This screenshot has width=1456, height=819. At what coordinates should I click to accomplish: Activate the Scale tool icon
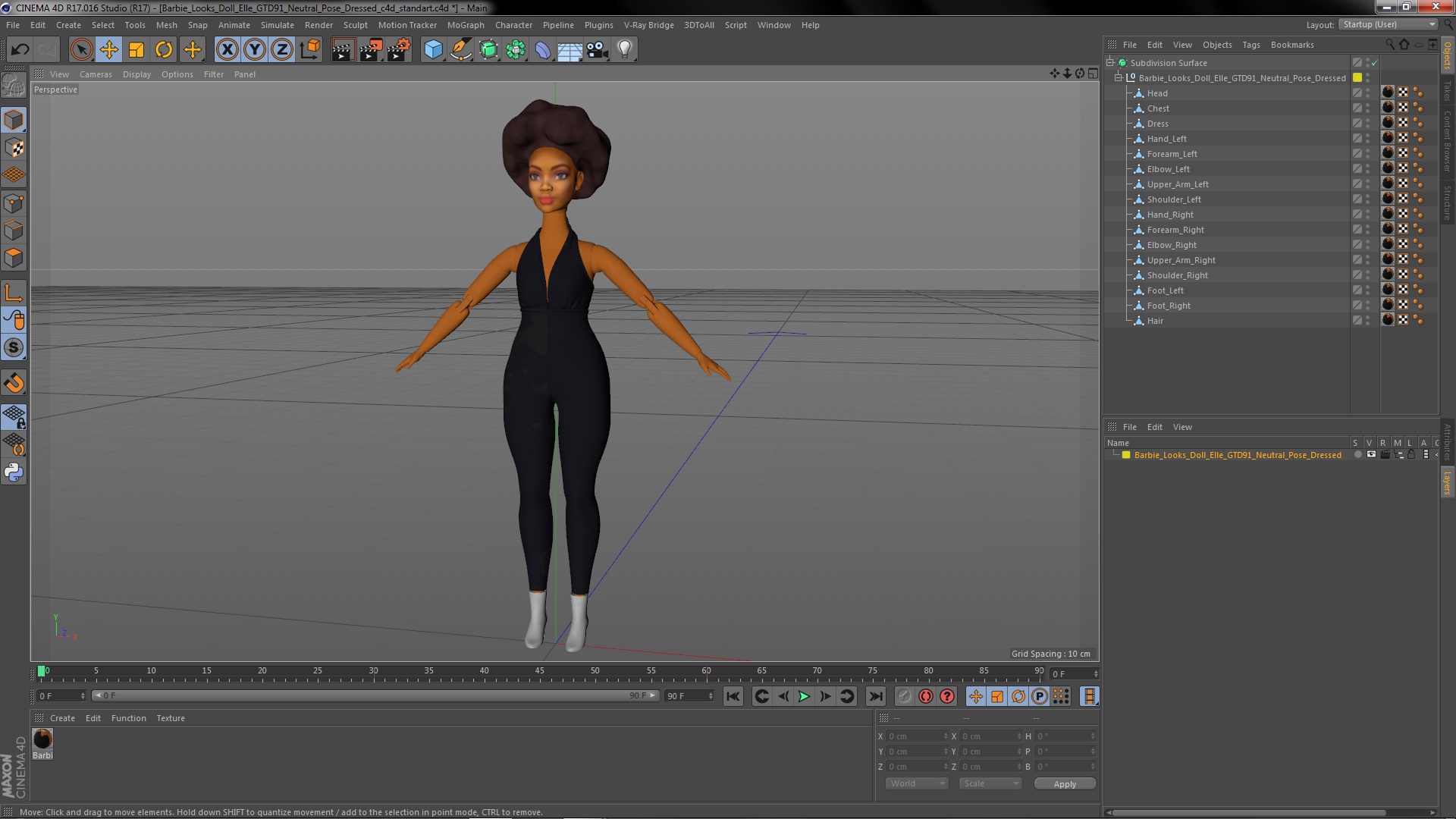pyautogui.click(x=136, y=50)
